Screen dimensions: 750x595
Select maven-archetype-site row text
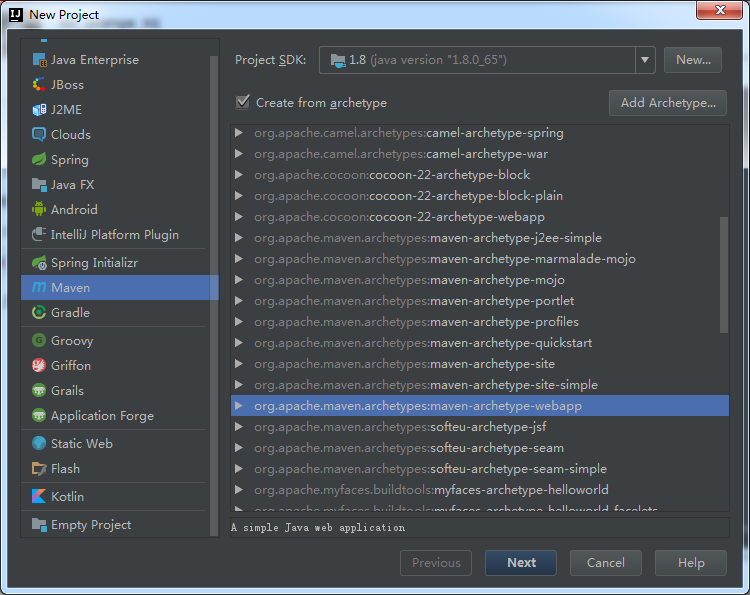click(405, 364)
